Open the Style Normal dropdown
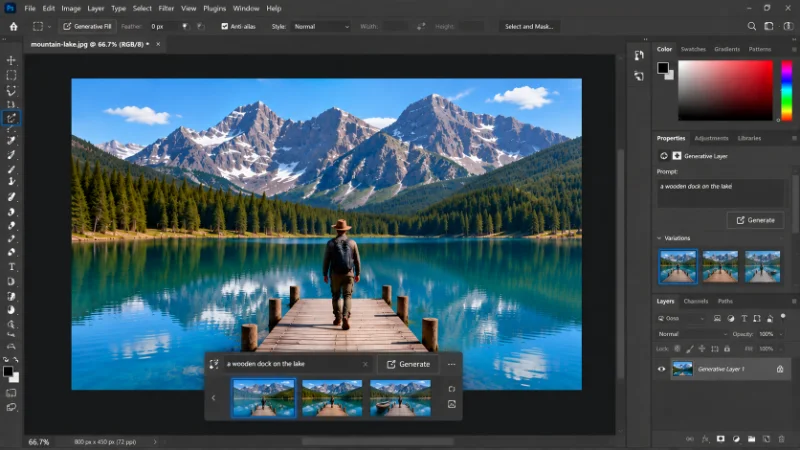Viewport: 800px width, 450px height. point(321,27)
